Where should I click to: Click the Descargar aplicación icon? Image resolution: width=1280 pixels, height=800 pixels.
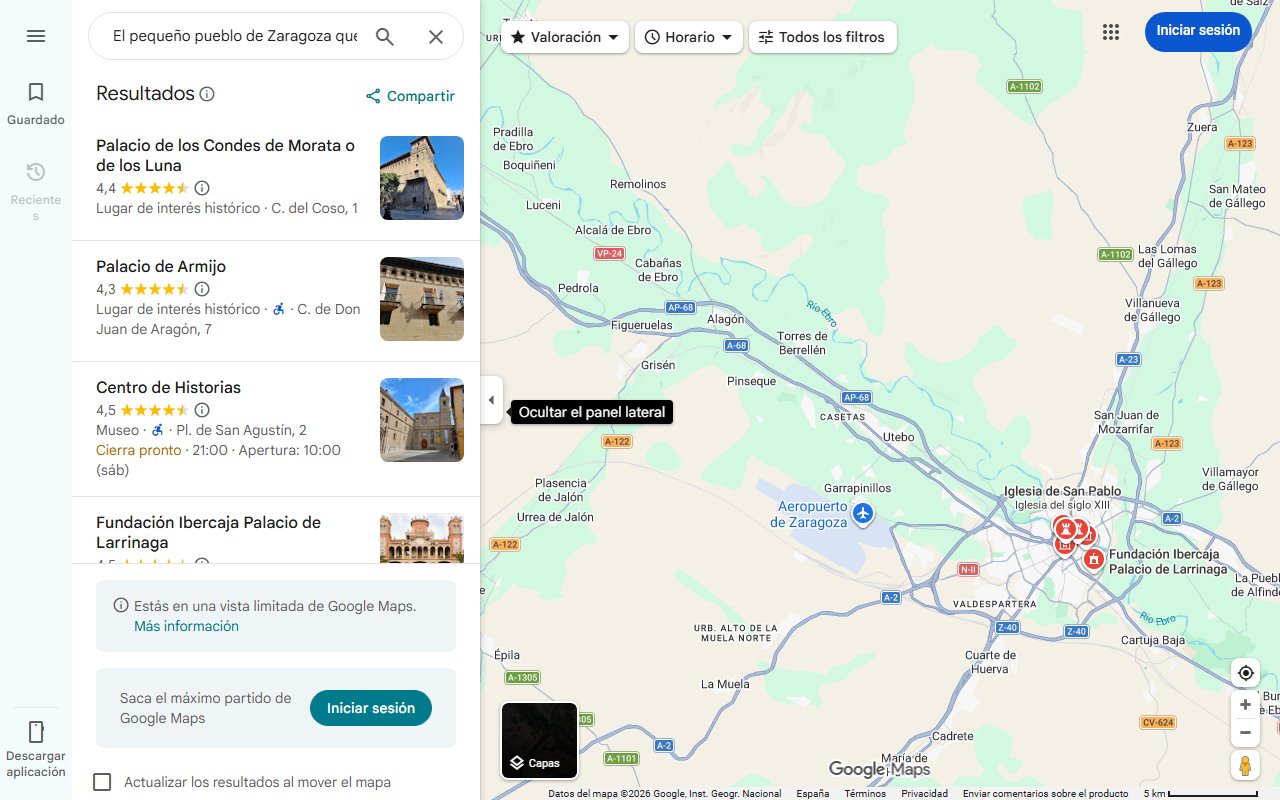click(x=35, y=732)
